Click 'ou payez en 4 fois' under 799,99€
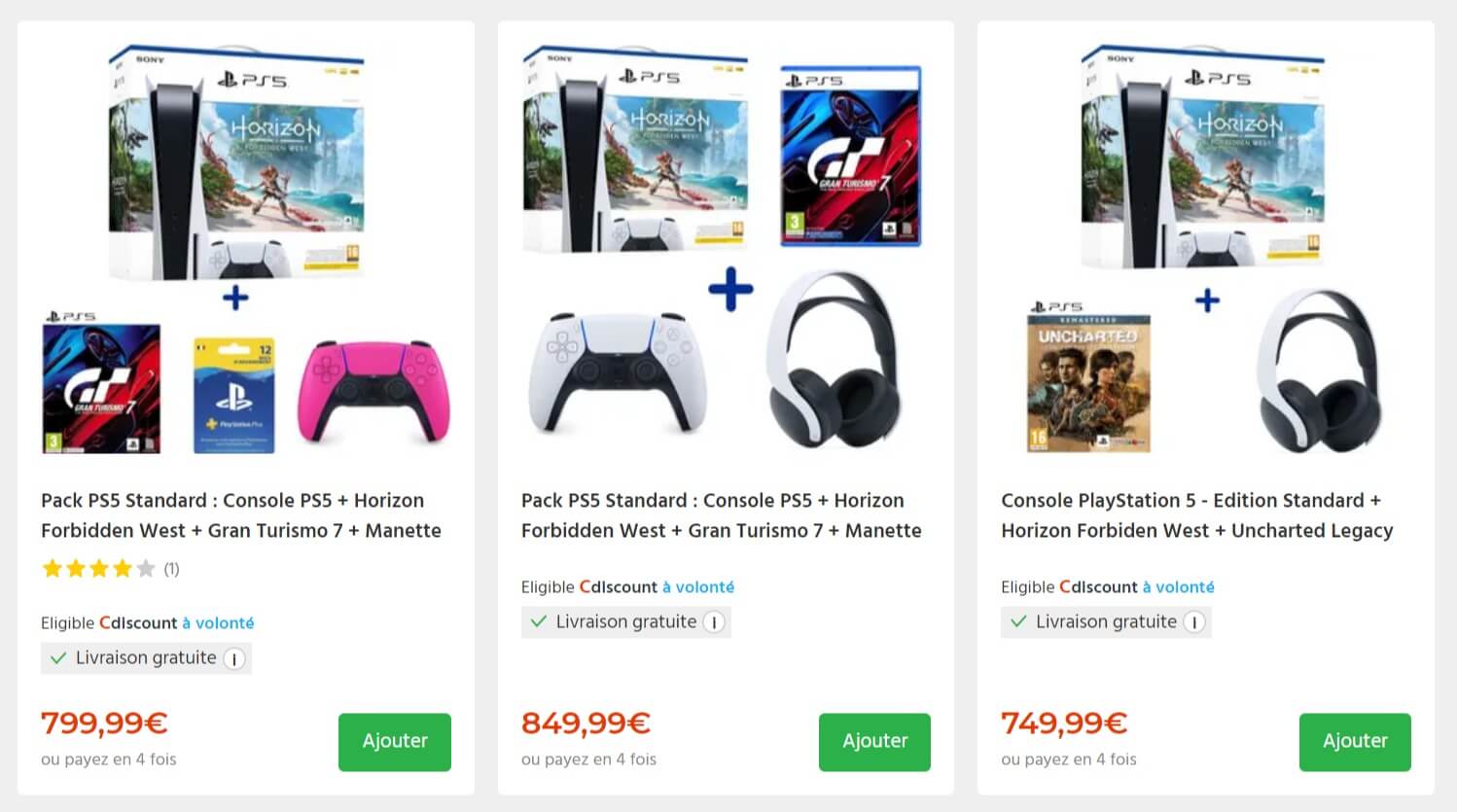Screen dimensions: 1457x812 pos(109,759)
